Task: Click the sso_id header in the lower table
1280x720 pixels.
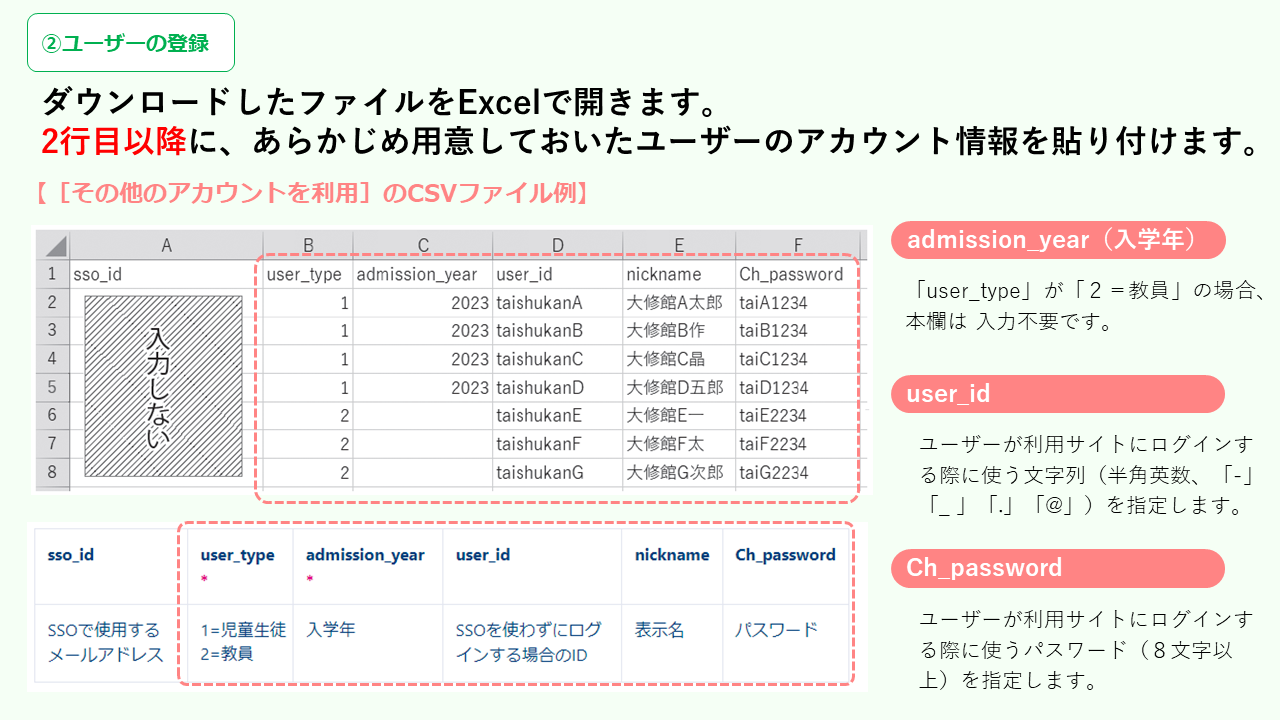Action: point(71,555)
